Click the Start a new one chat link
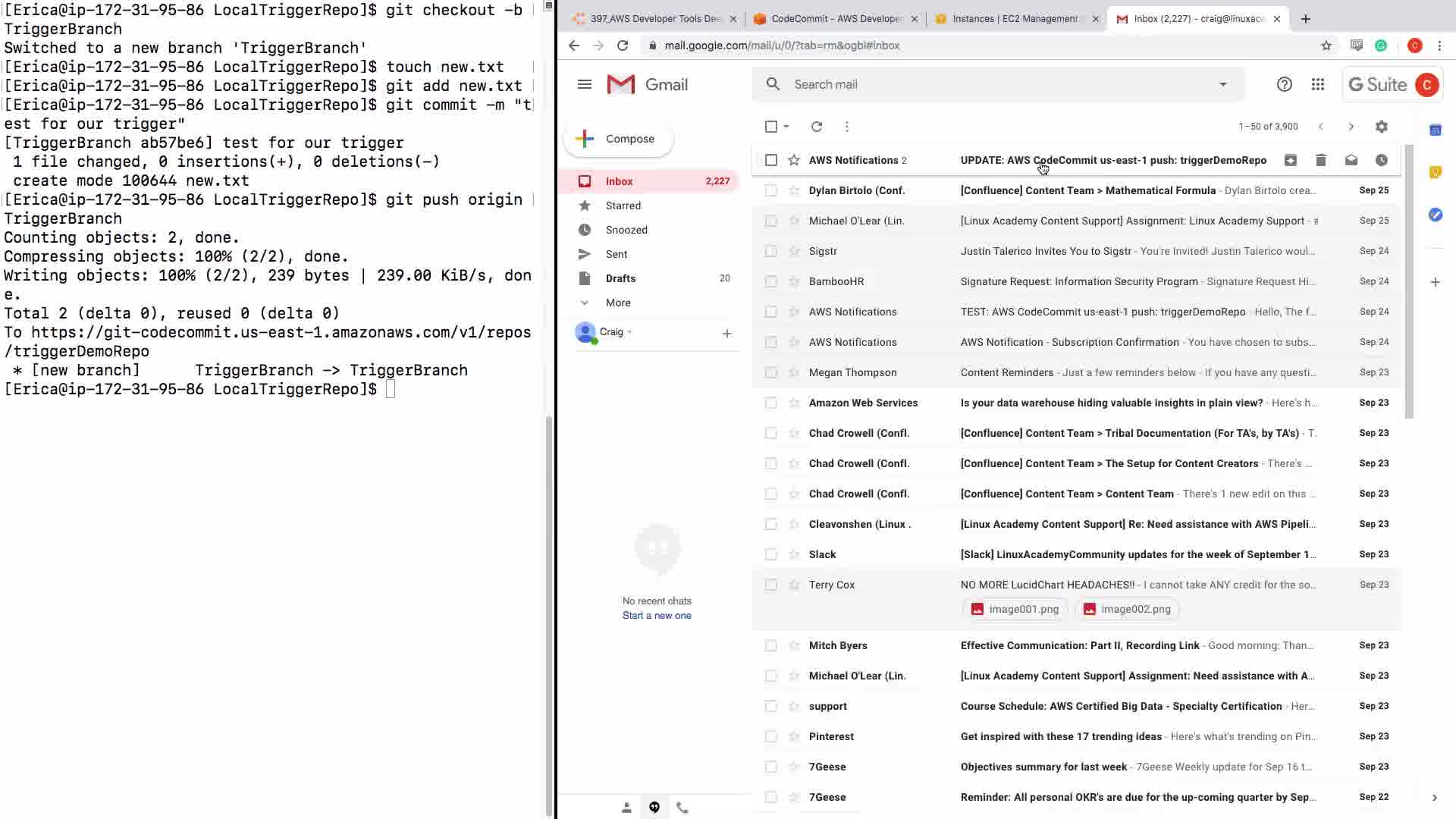Screen dimensions: 1456x819 pyautogui.click(x=656, y=616)
